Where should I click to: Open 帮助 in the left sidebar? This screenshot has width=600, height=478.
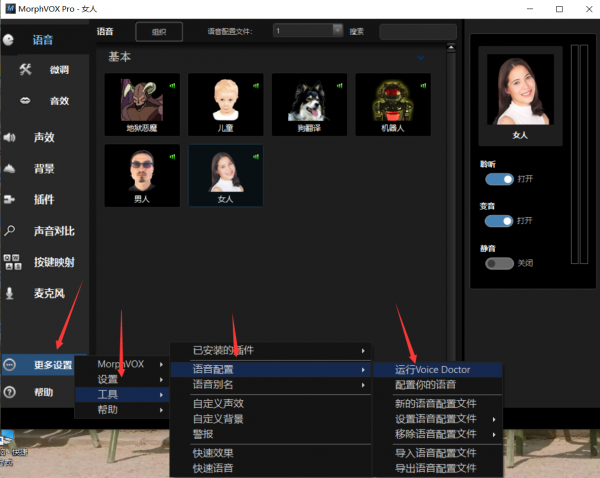44,392
